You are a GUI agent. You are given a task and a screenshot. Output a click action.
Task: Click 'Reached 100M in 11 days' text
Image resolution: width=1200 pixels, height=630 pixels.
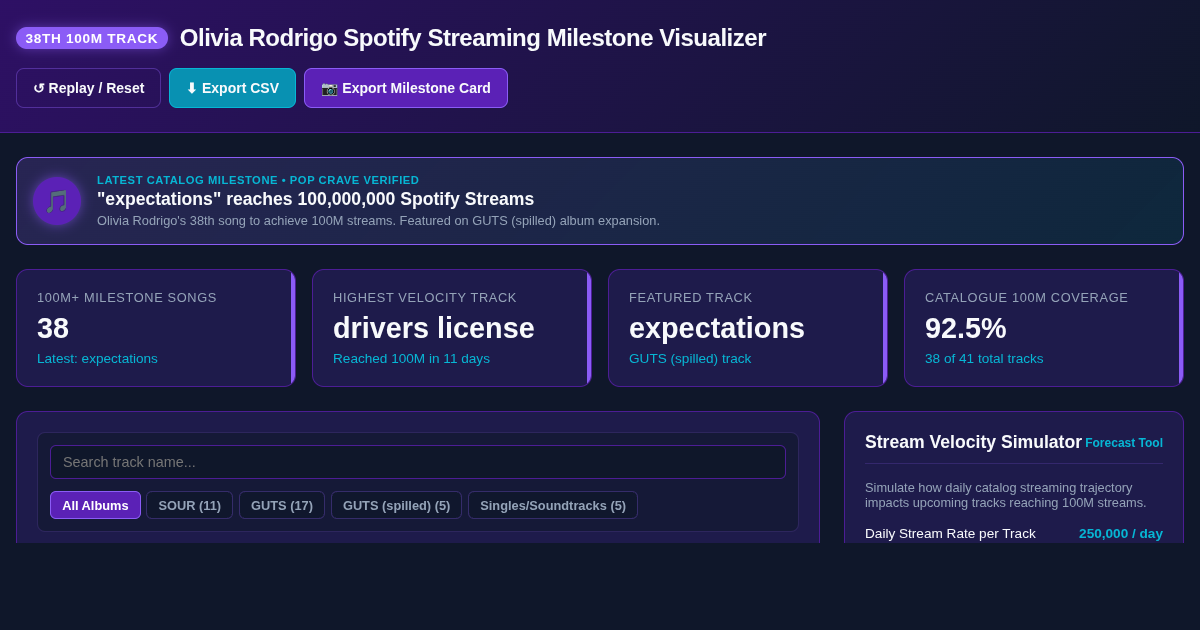pos(411,359)
